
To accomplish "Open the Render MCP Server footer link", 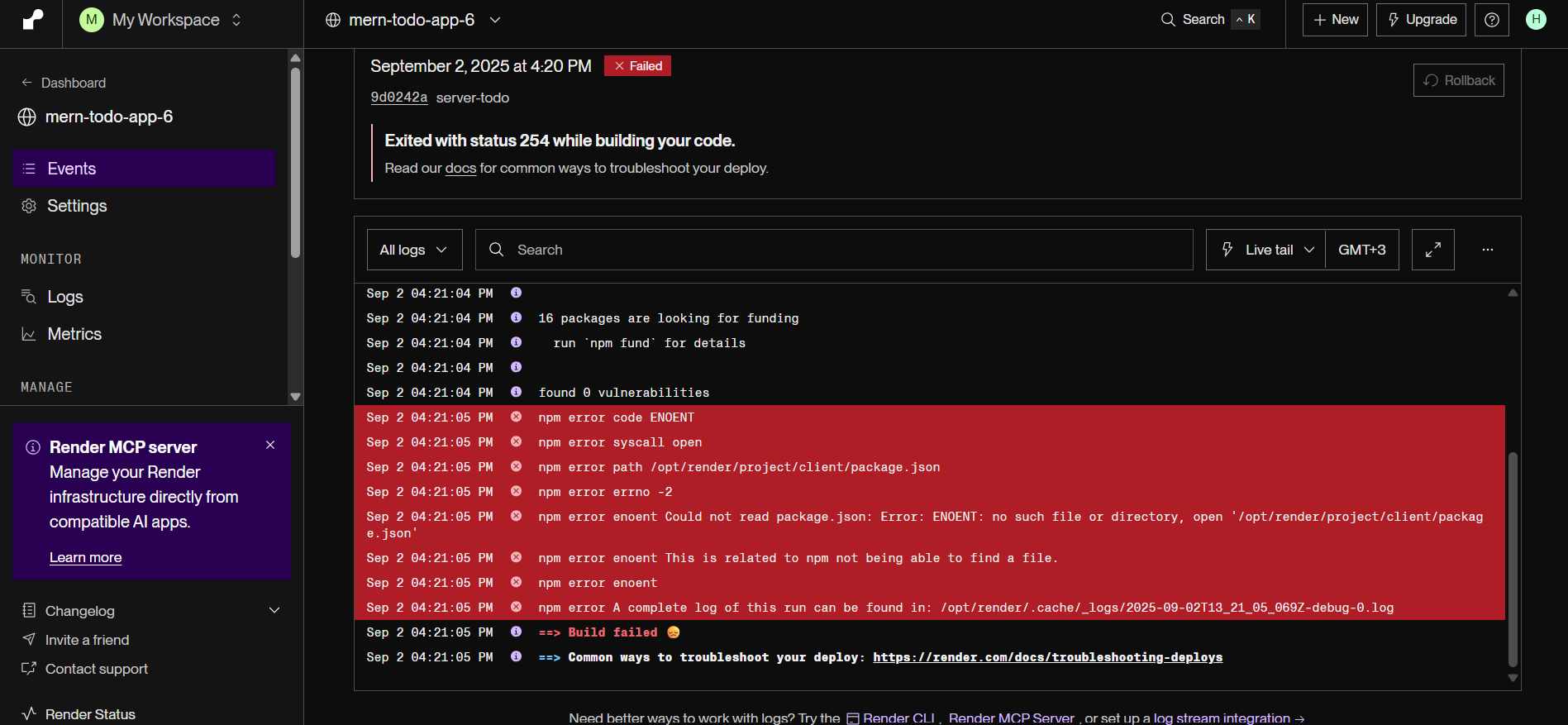I will (x=1012, y=718).
